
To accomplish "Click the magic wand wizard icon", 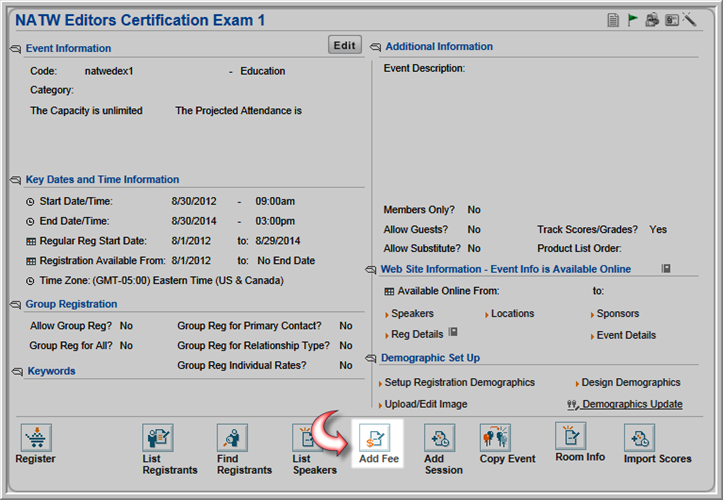I will click(689, 20).
